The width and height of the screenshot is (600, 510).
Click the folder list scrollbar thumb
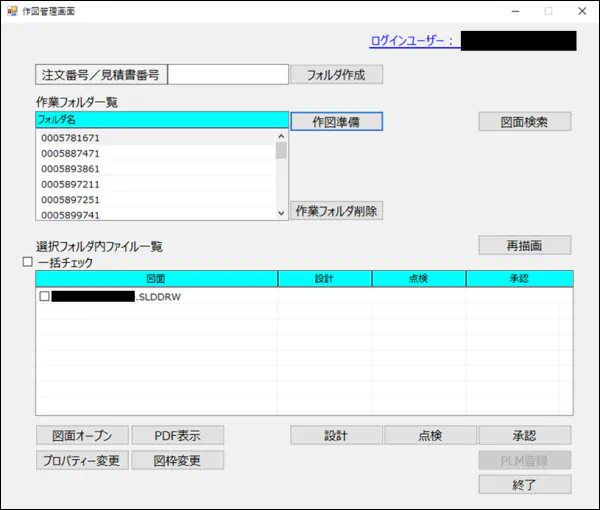pos(281,150)
